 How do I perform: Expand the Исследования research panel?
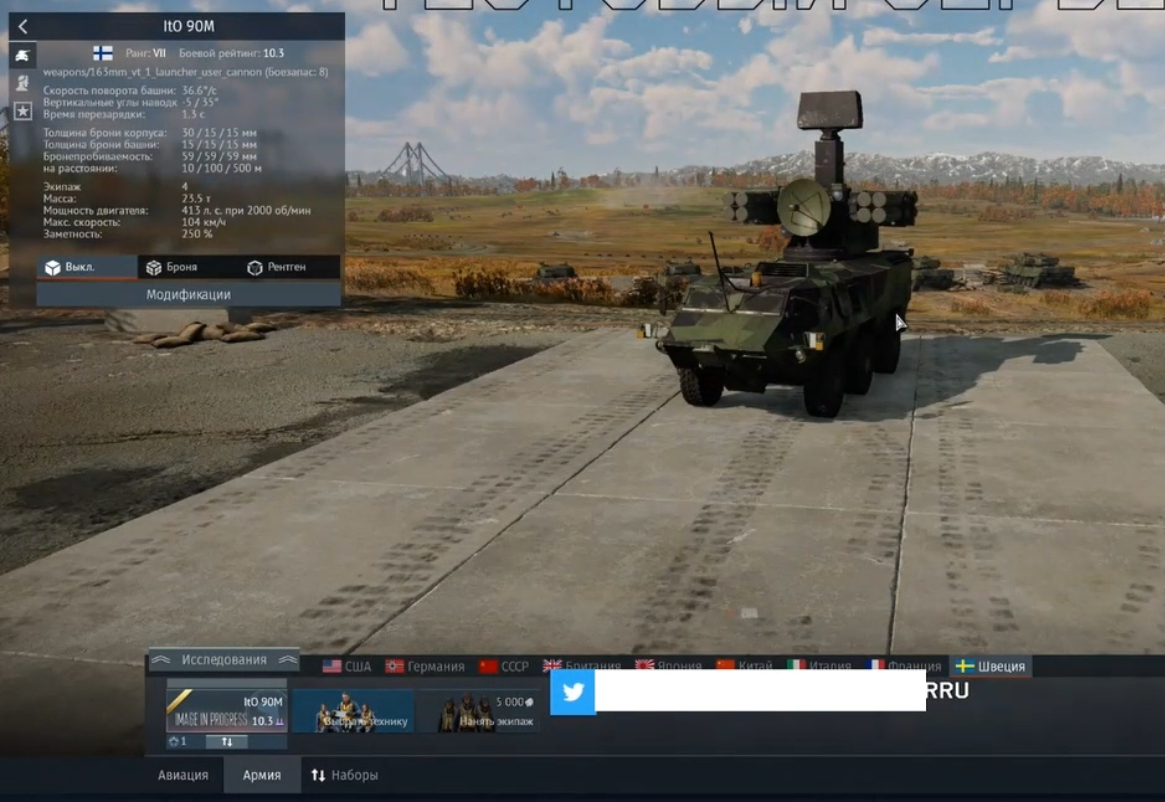[224, 659]
